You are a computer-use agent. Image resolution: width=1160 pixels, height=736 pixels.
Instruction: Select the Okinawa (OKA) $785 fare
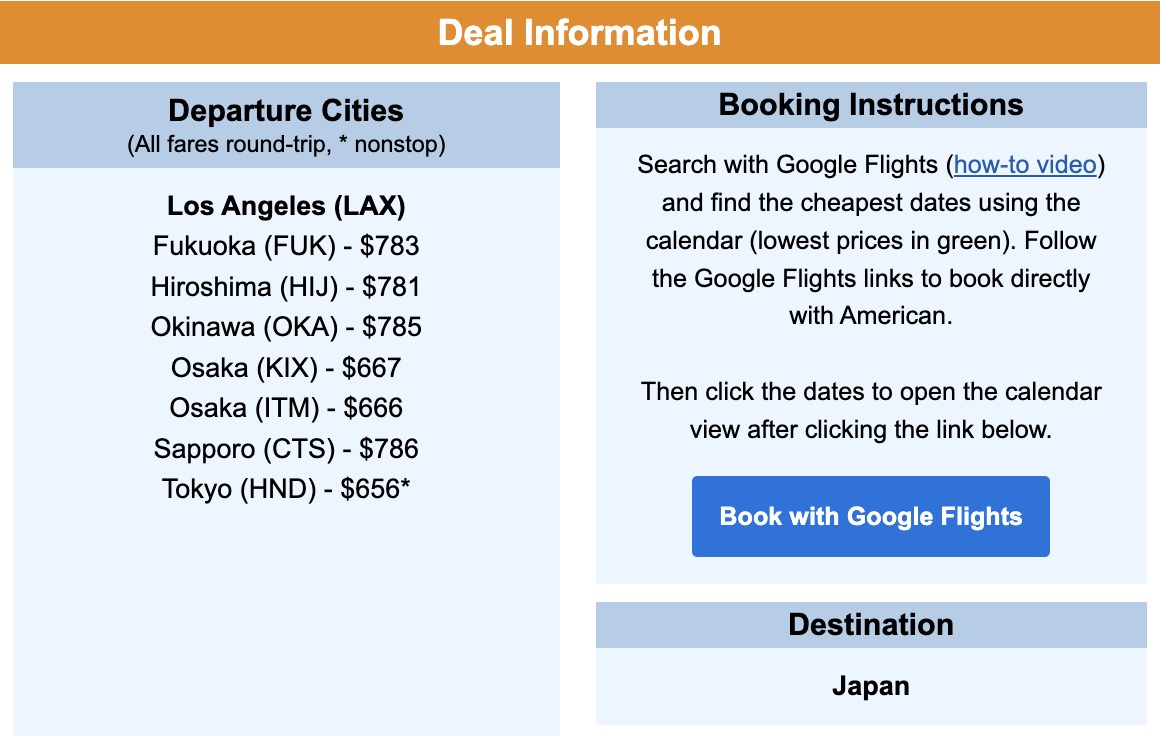286,327
